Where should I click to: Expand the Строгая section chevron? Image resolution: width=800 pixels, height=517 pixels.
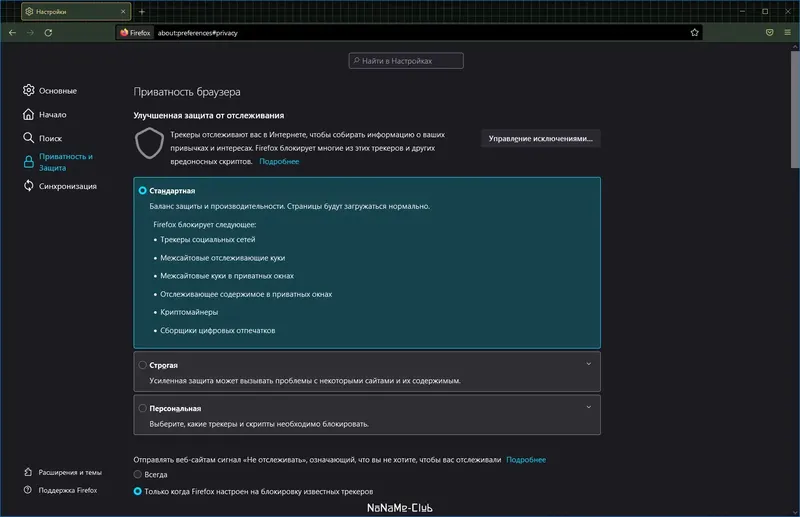[588, 364]
